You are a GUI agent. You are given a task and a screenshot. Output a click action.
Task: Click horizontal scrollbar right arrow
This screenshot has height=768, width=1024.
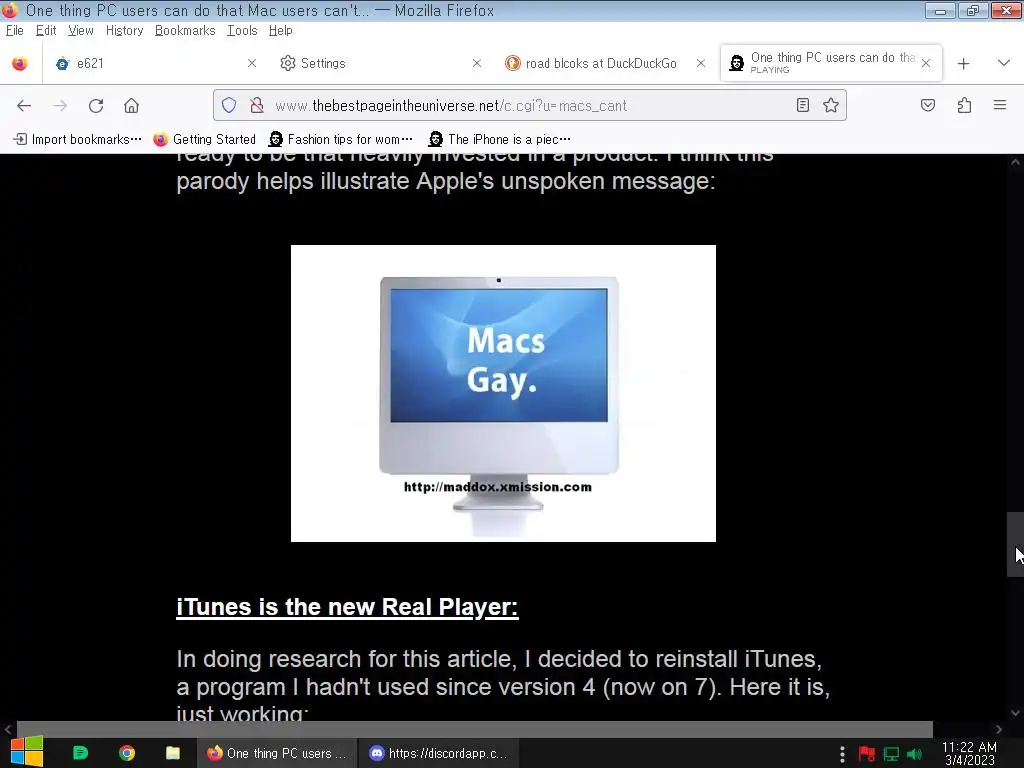coord(999,729)
